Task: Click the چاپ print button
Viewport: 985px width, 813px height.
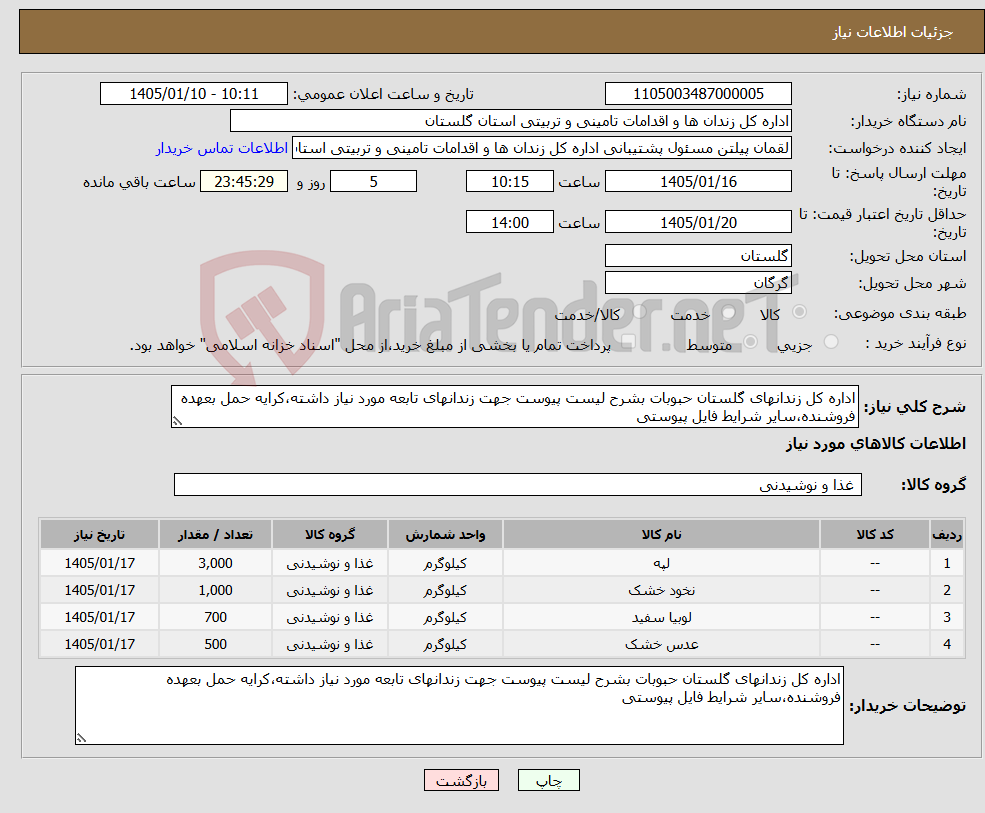Action: pos(548,780)
